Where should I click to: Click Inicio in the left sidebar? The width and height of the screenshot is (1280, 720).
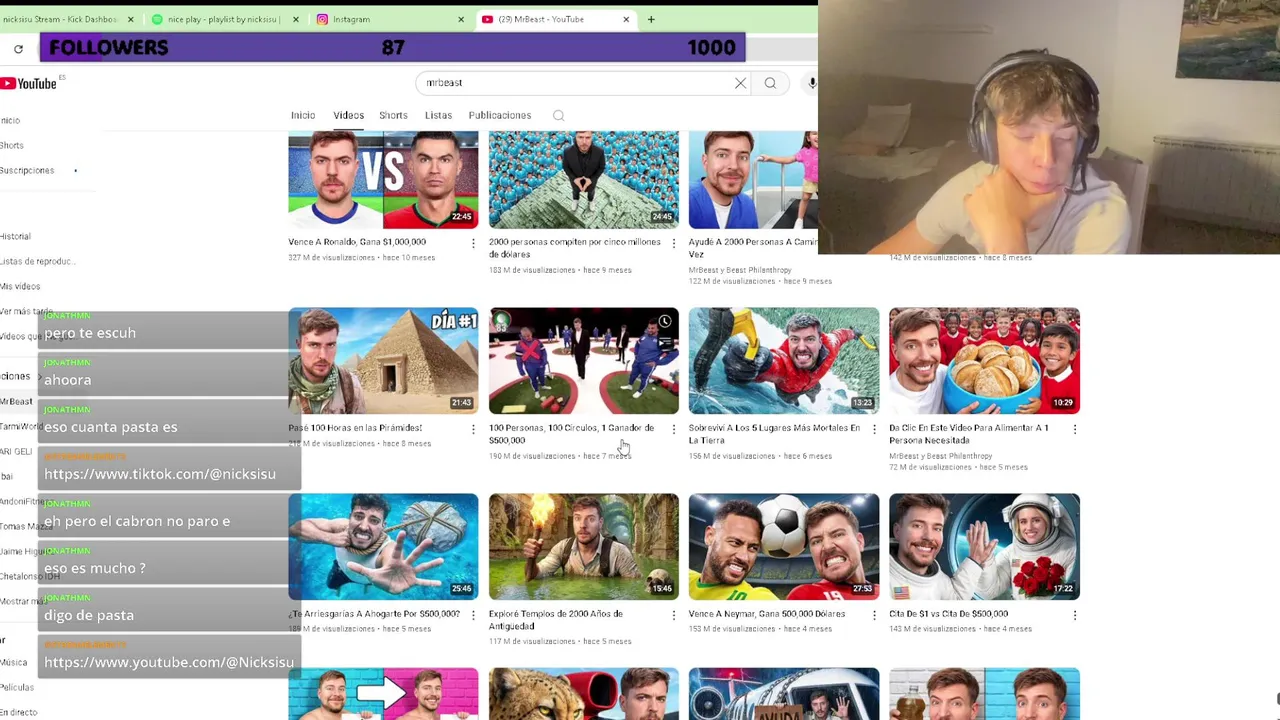click(x=10, y=121)
